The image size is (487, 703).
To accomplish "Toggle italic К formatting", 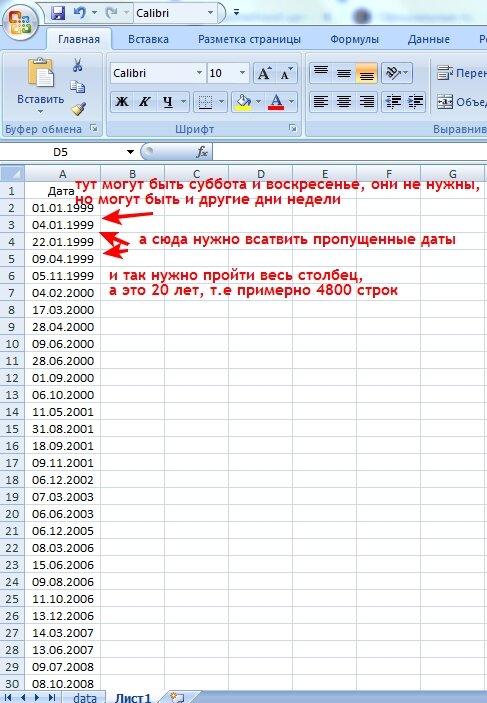I will (144, 102).
